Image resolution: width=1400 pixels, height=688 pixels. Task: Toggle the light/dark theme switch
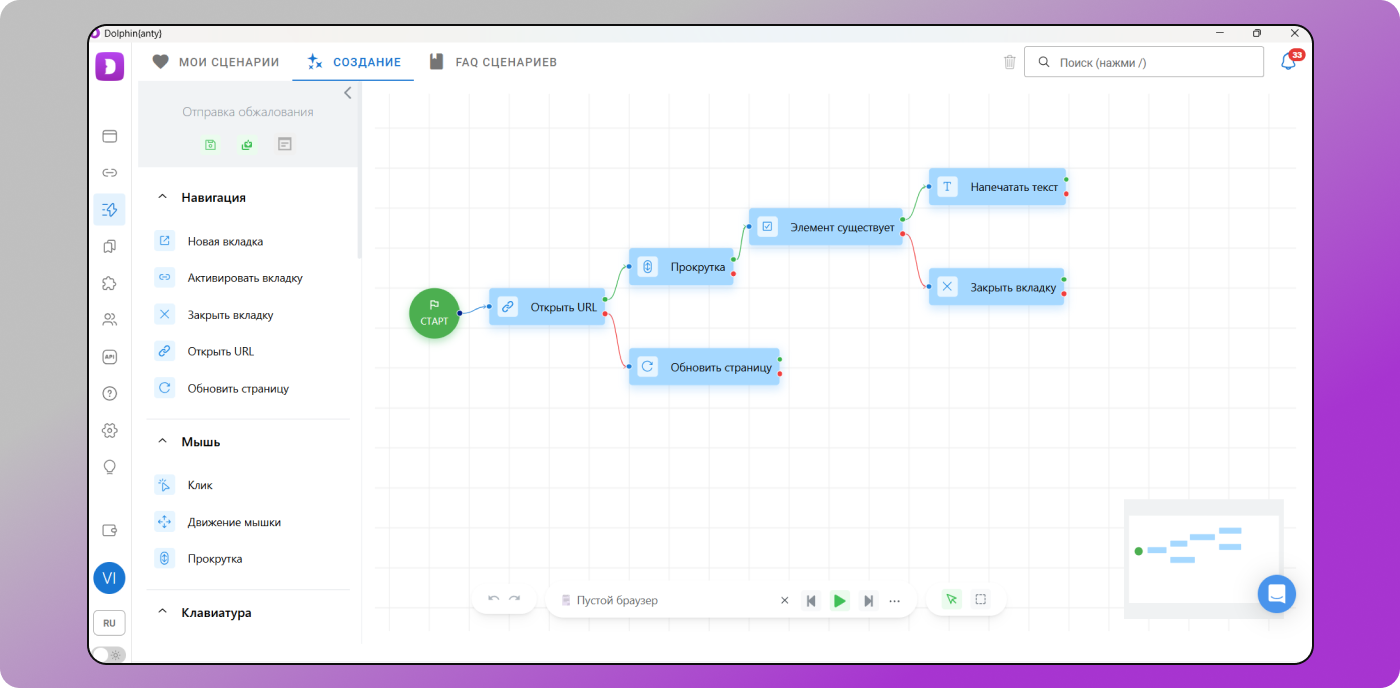coord(108,655)
